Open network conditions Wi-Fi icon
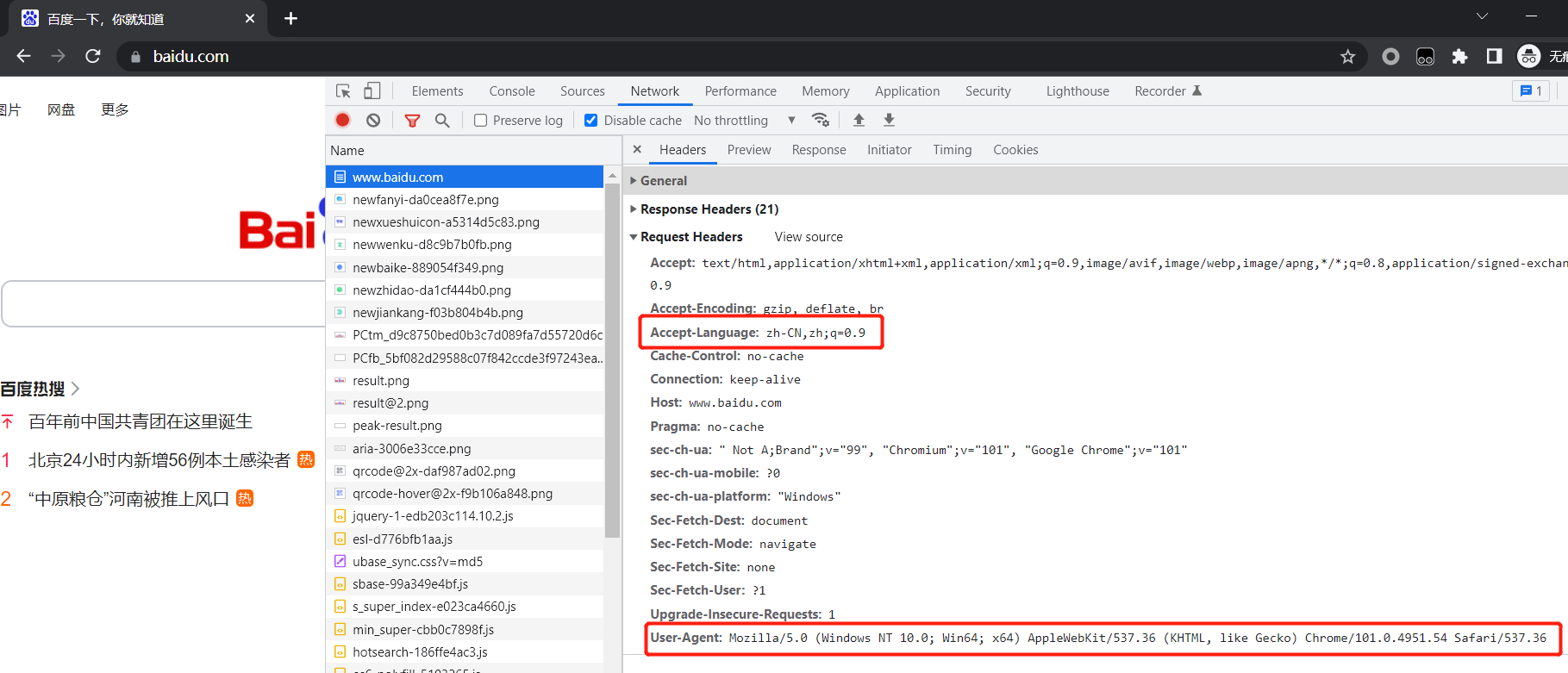The image size is (1568, 673). [x=821, y=121]
